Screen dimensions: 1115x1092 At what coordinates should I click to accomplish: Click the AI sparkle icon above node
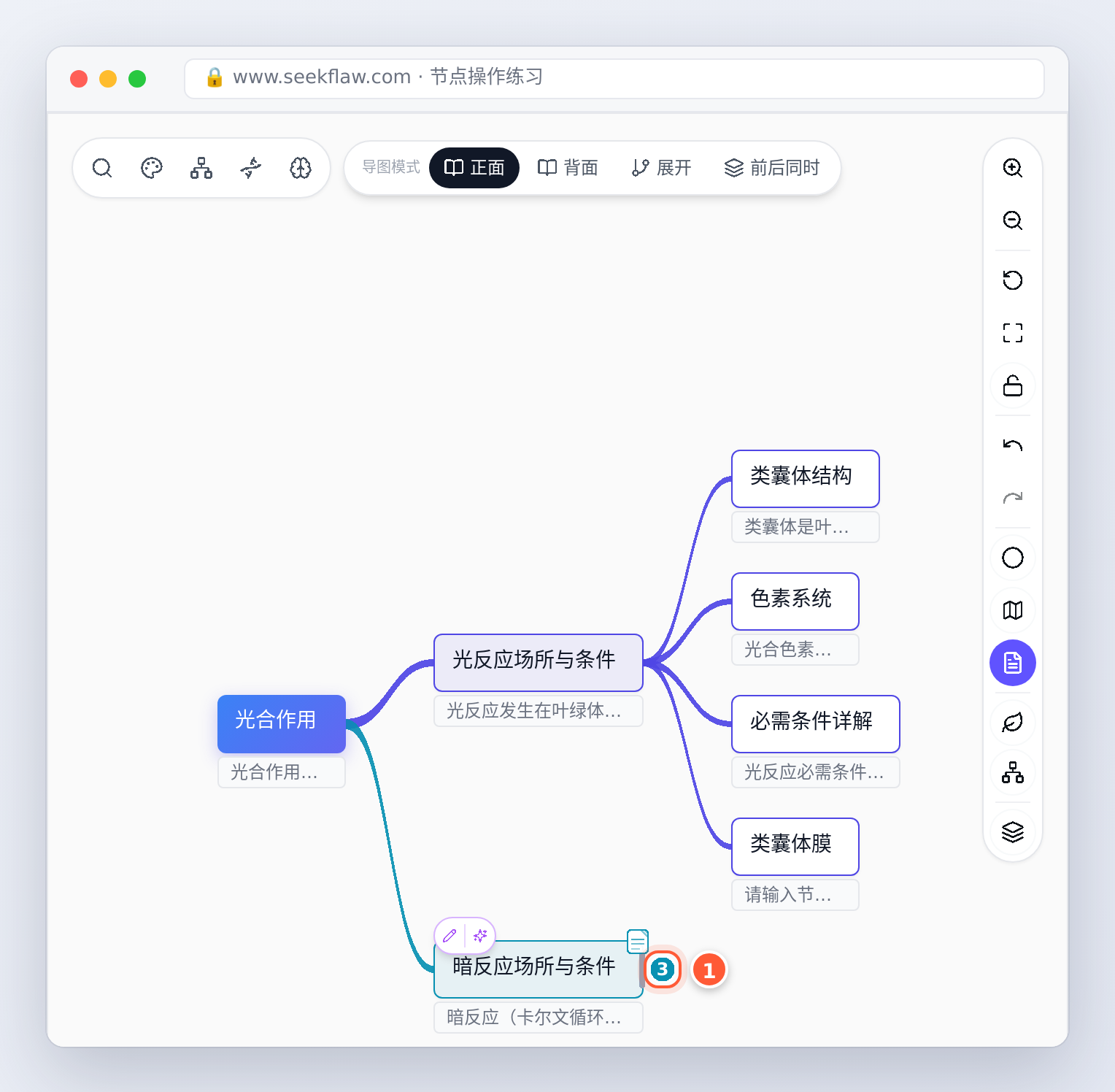pyautogui.click(x=480, y=935)
